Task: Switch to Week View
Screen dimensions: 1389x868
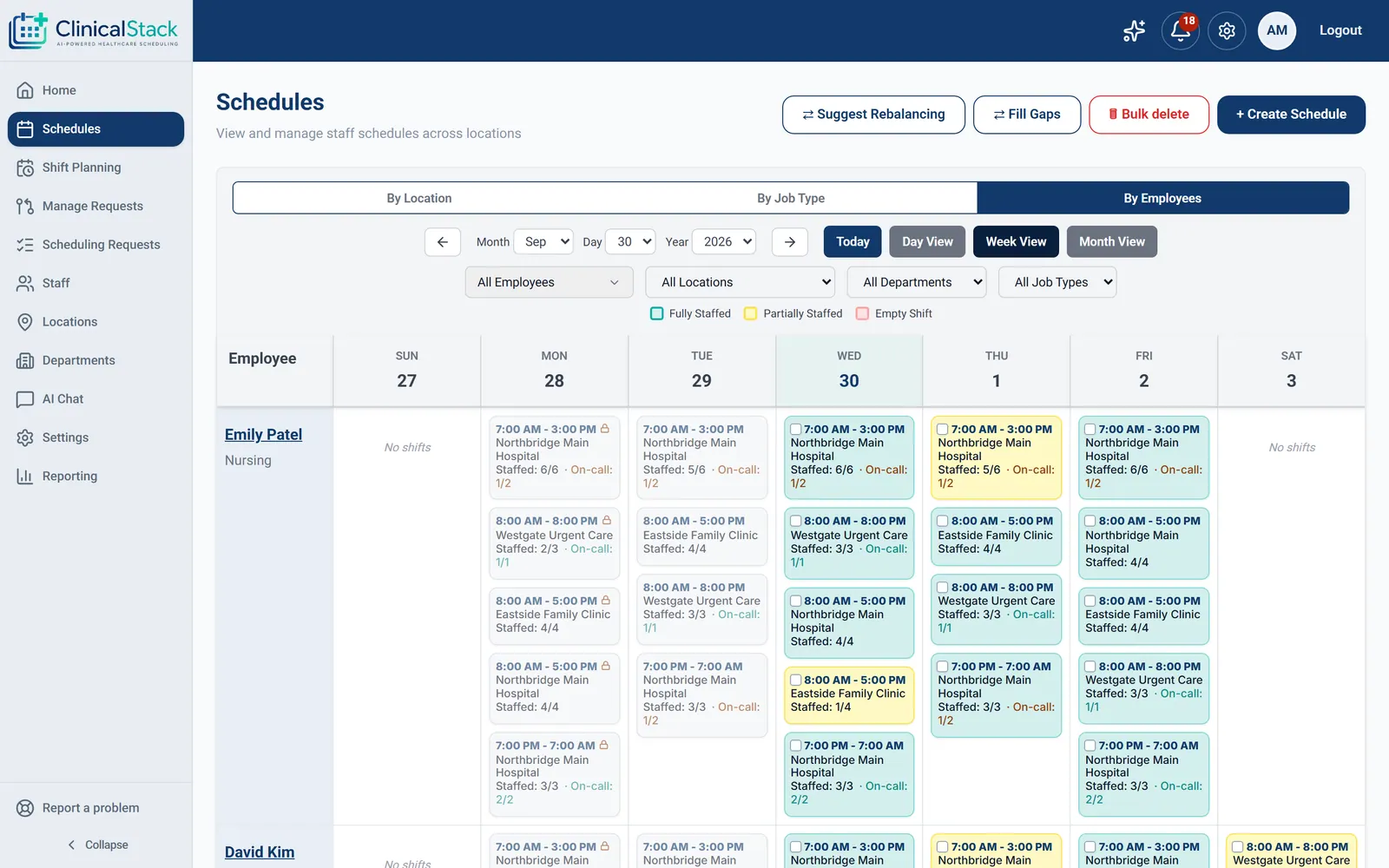Action: click(1016, 242)
